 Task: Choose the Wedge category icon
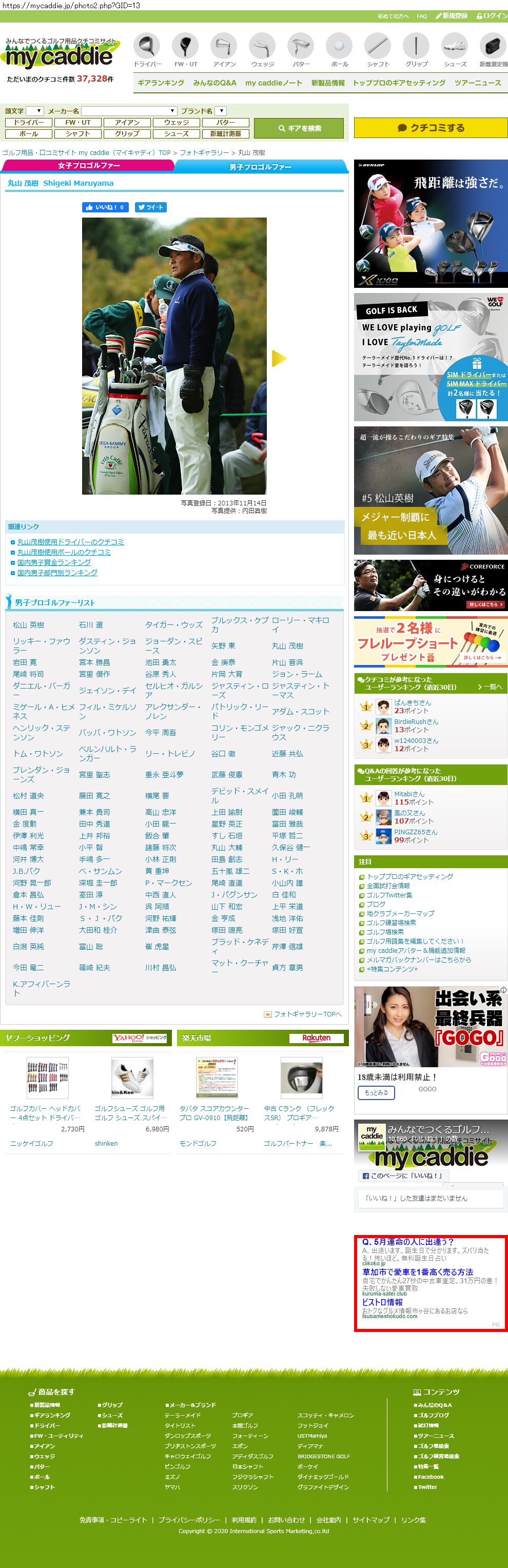pyautogui.click(x=262, y=47)
